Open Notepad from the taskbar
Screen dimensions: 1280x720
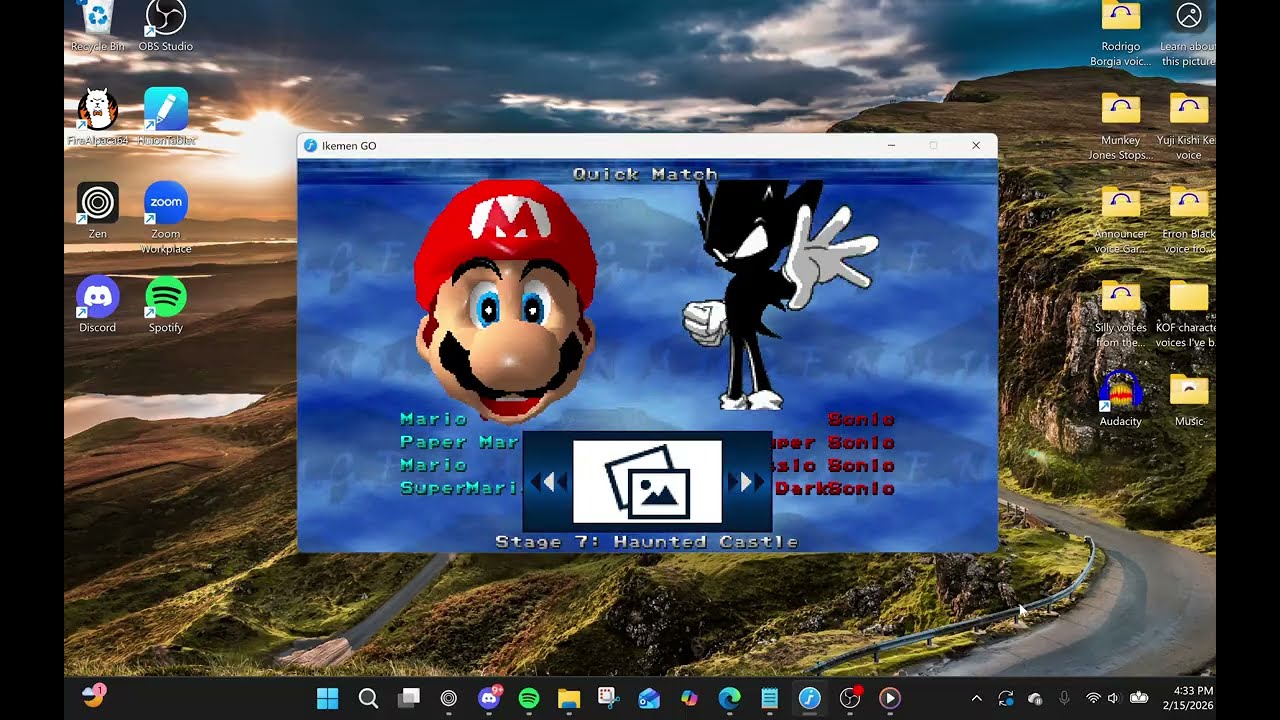pos(769,698)
